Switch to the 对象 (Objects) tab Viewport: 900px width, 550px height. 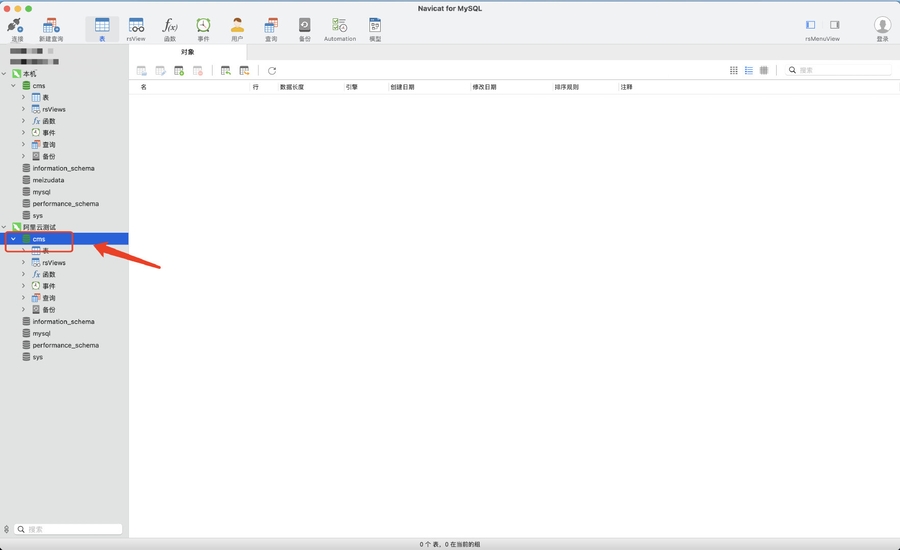[188, 52]
